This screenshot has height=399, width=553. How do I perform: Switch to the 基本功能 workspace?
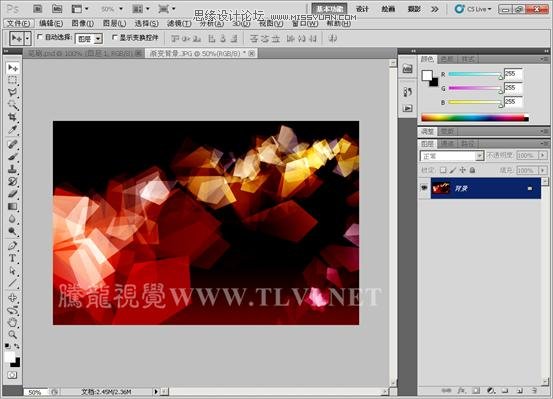[330, 9]
